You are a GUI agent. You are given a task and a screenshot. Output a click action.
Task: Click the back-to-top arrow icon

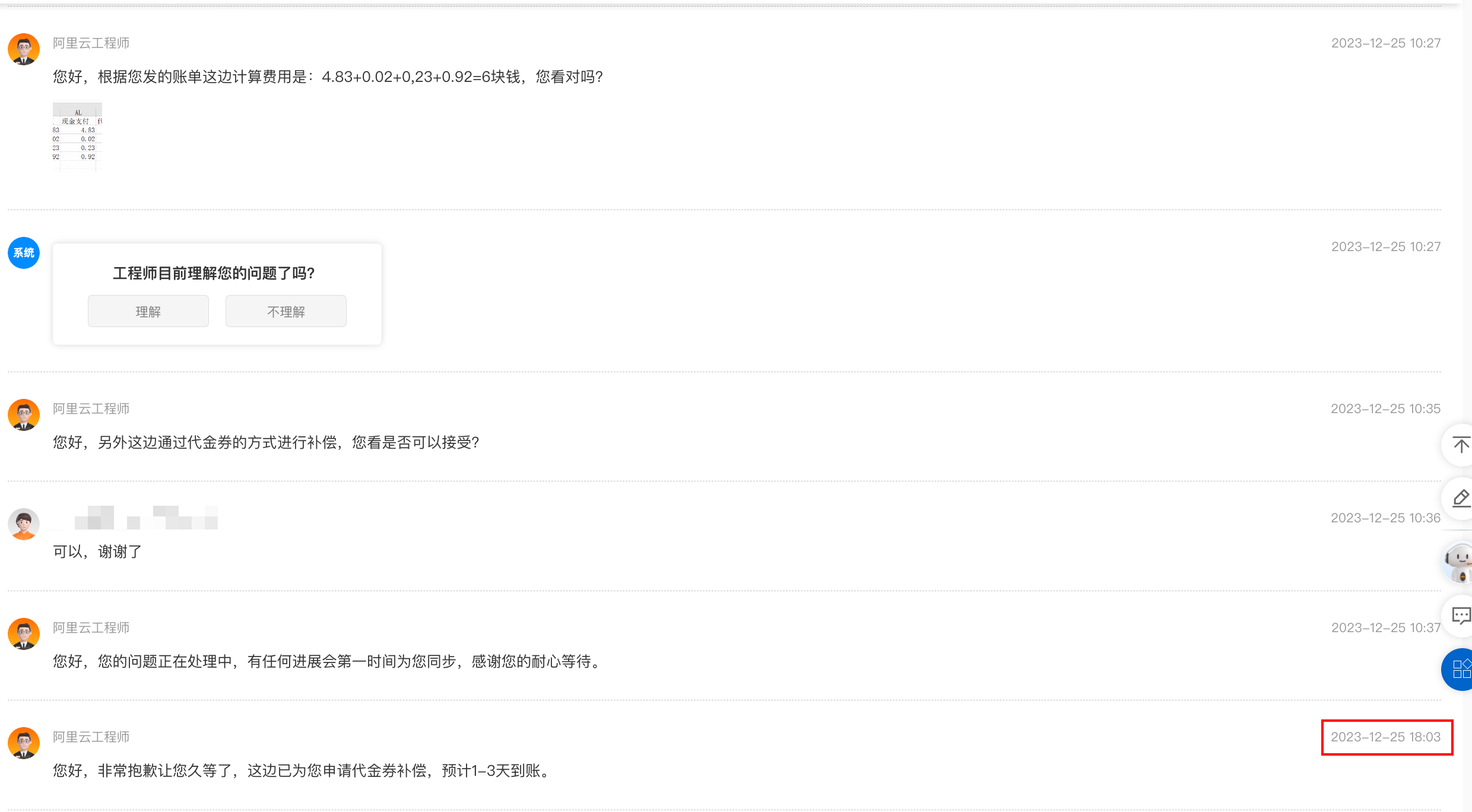pos(1460,445)
